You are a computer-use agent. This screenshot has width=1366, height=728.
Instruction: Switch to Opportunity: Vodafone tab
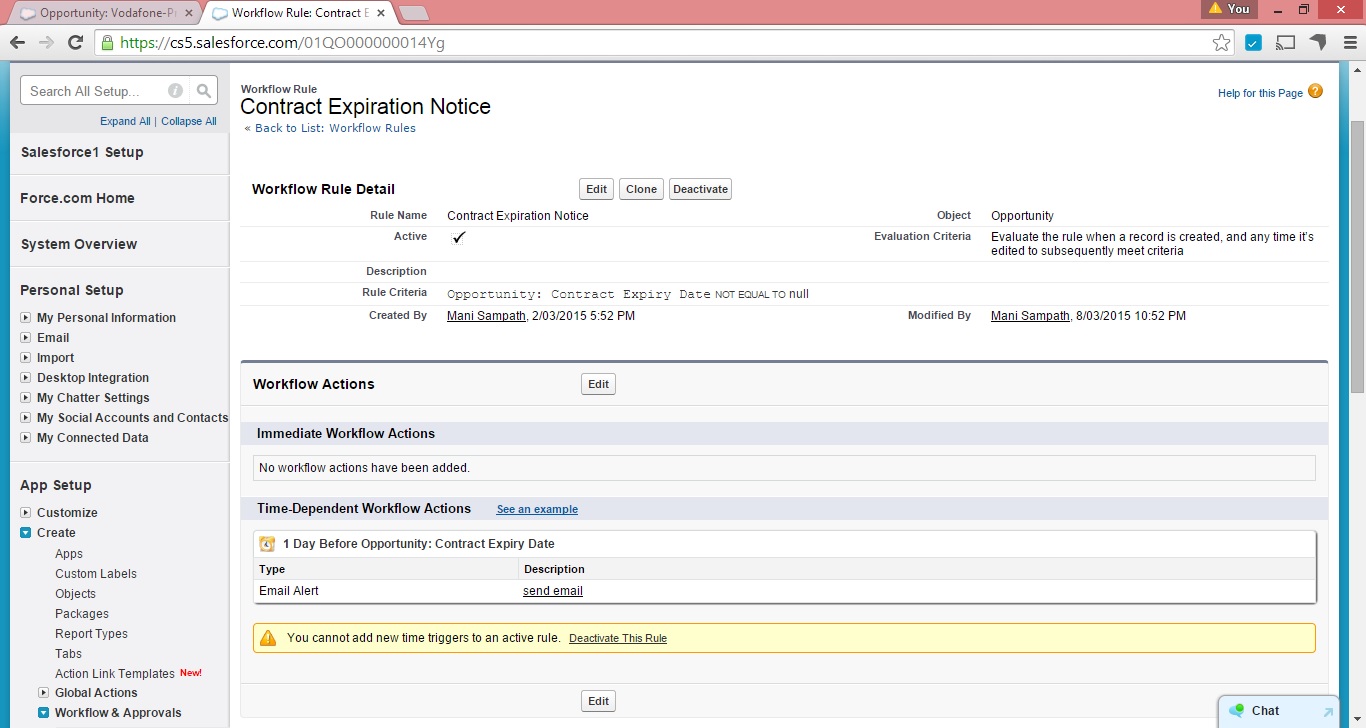[107, 13]
